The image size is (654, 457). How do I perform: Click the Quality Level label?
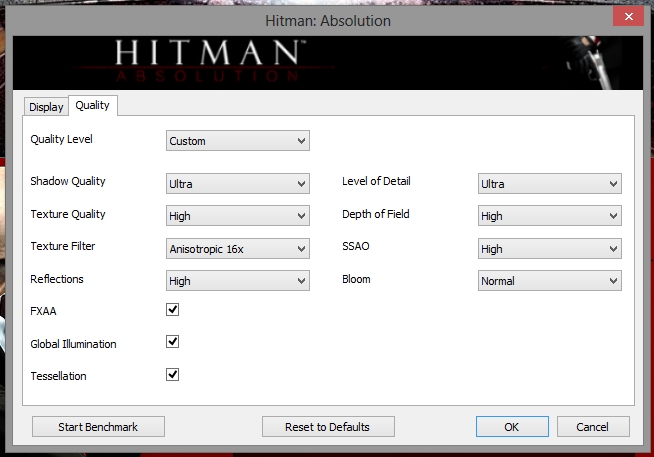61,139
